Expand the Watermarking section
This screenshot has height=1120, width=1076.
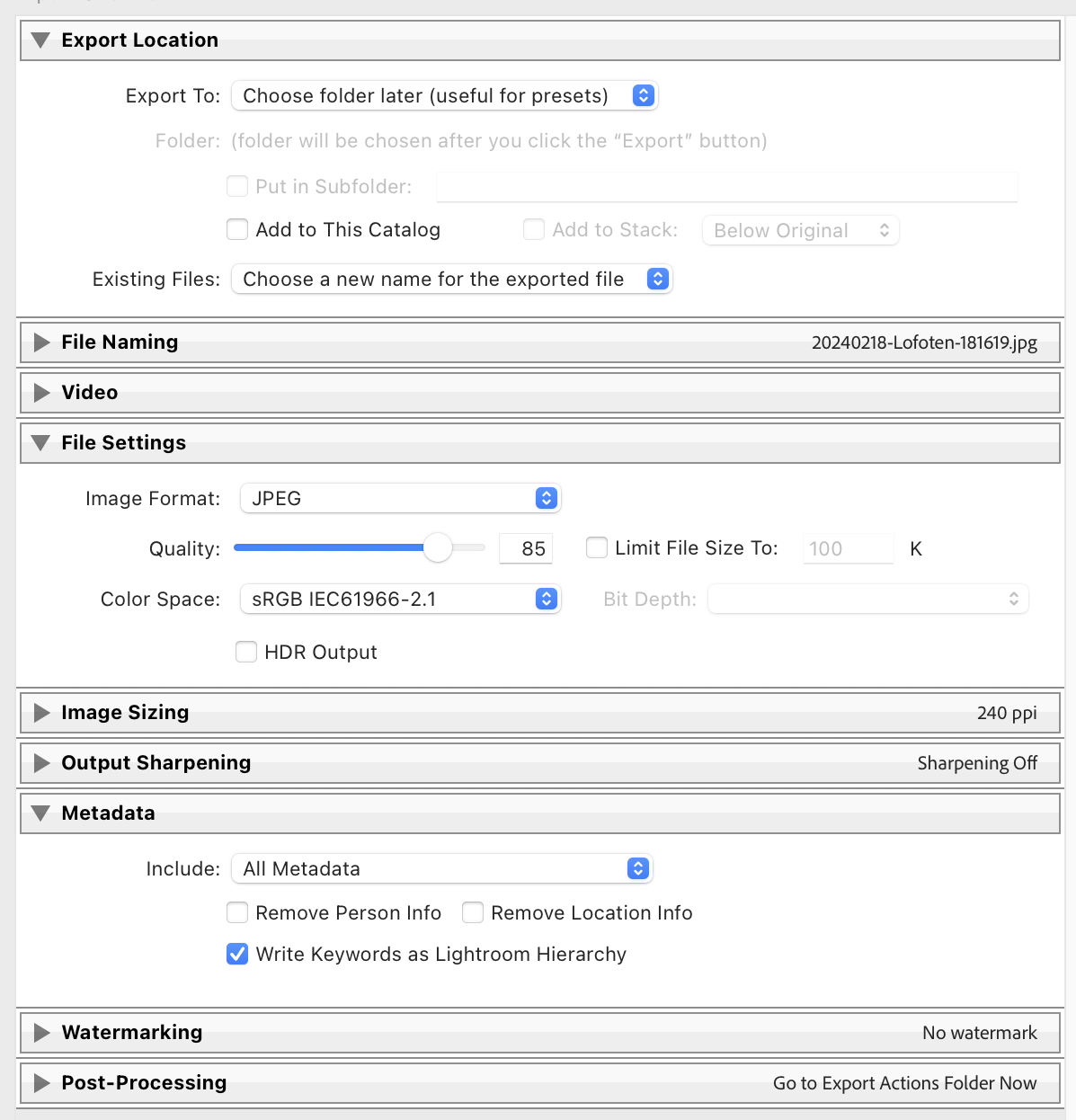pyautogui.click(x=40, y=1032)
